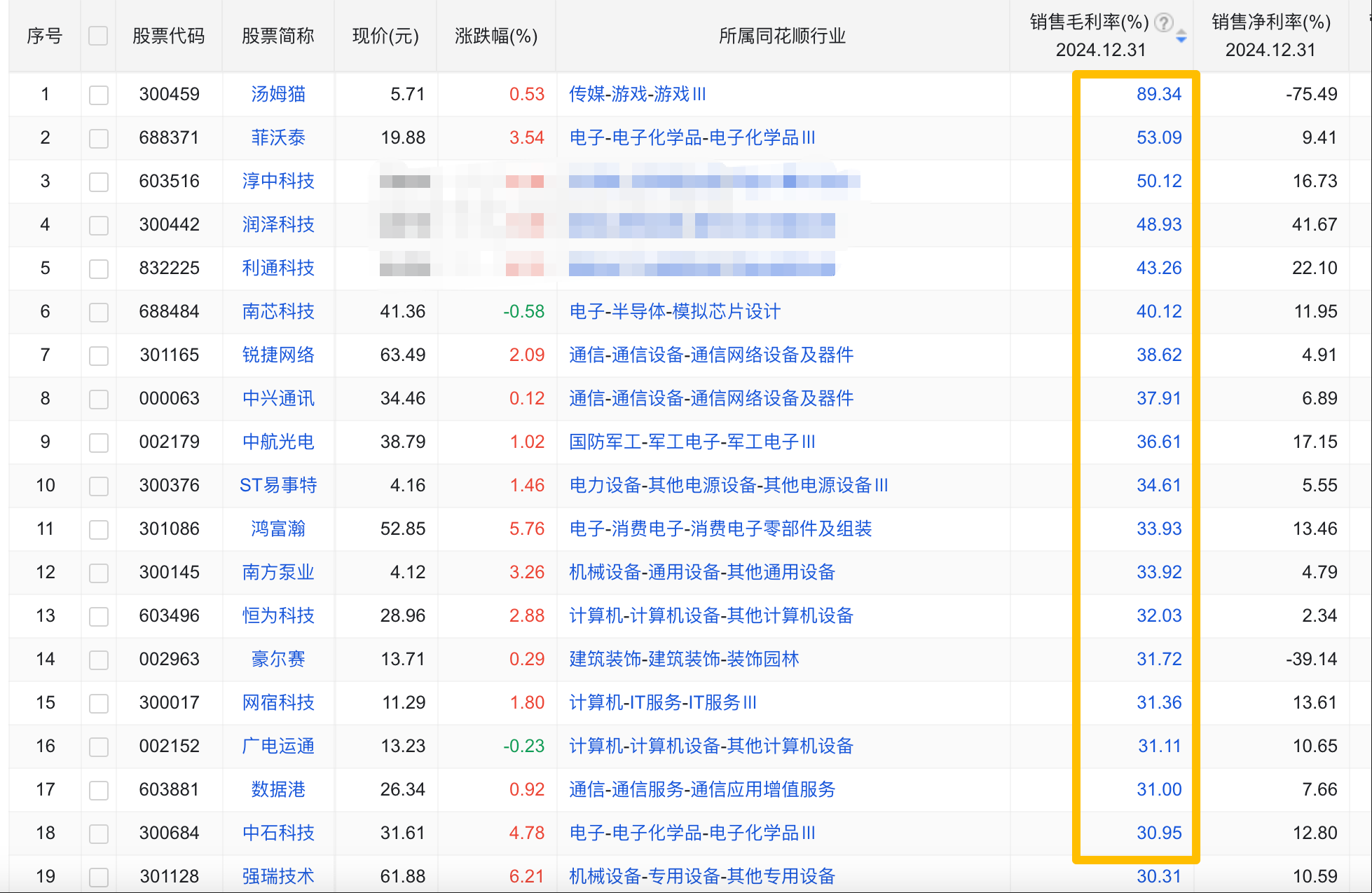Screen dimensions: 1372x893
Task: Check the box for row 南芯科技
Action: point(99,312)
